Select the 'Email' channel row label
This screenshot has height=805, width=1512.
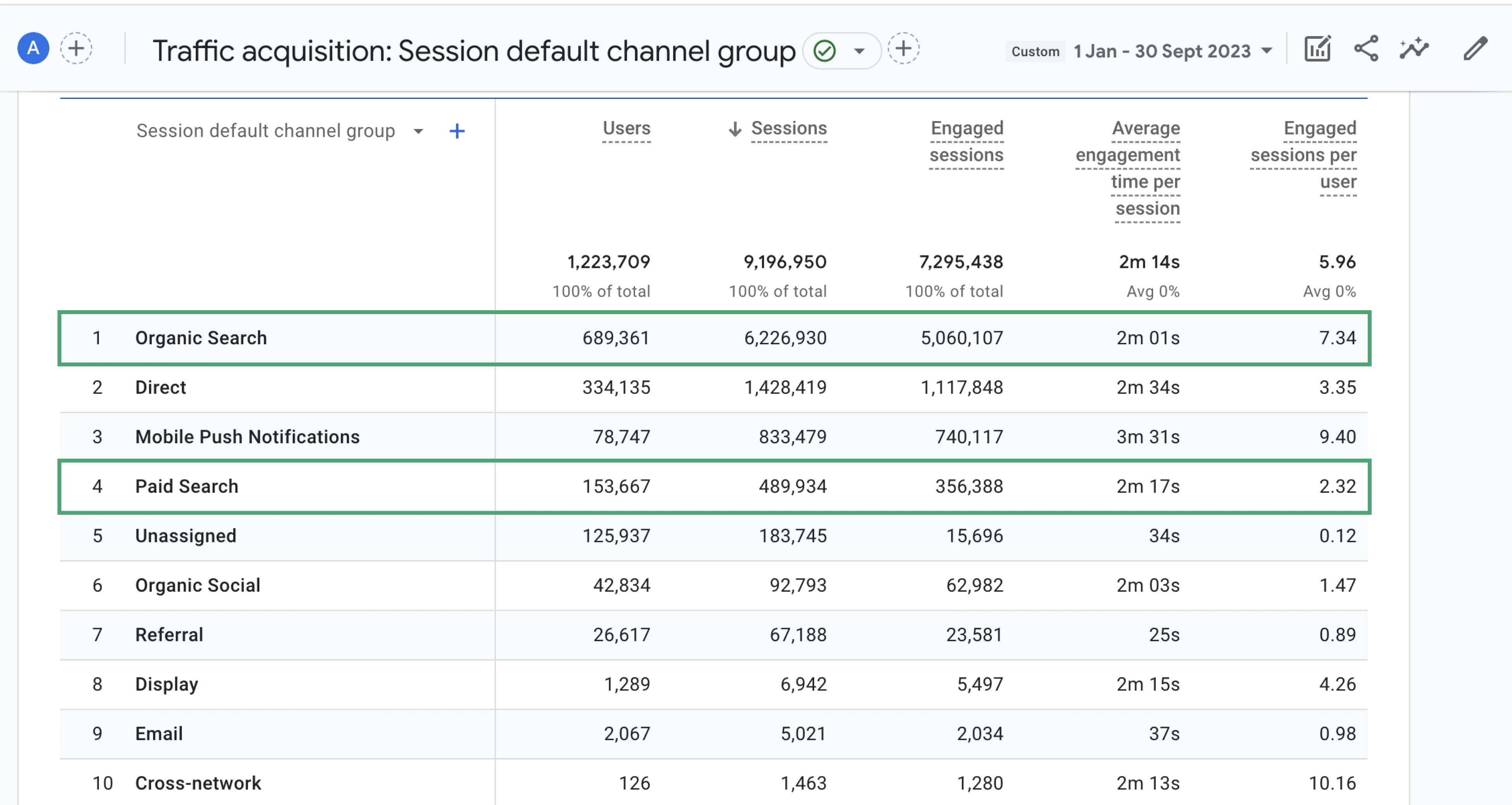pyautogui.click(x=159, y=734)
